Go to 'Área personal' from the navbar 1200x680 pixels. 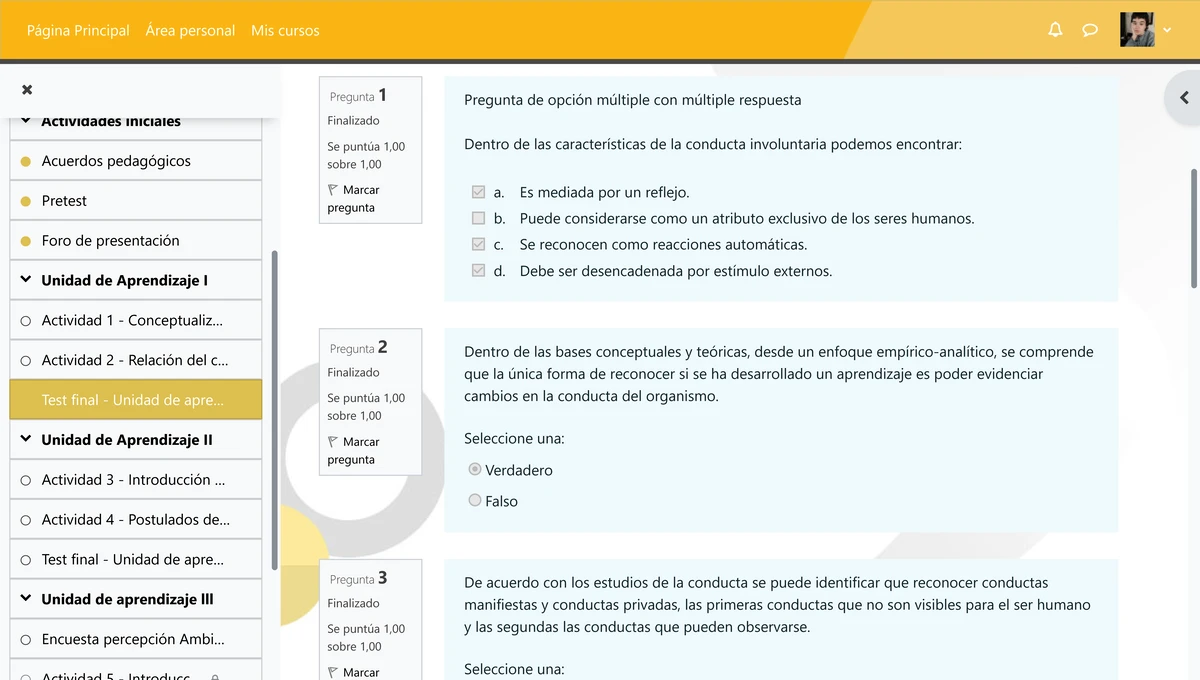click(x=190, y=30)
